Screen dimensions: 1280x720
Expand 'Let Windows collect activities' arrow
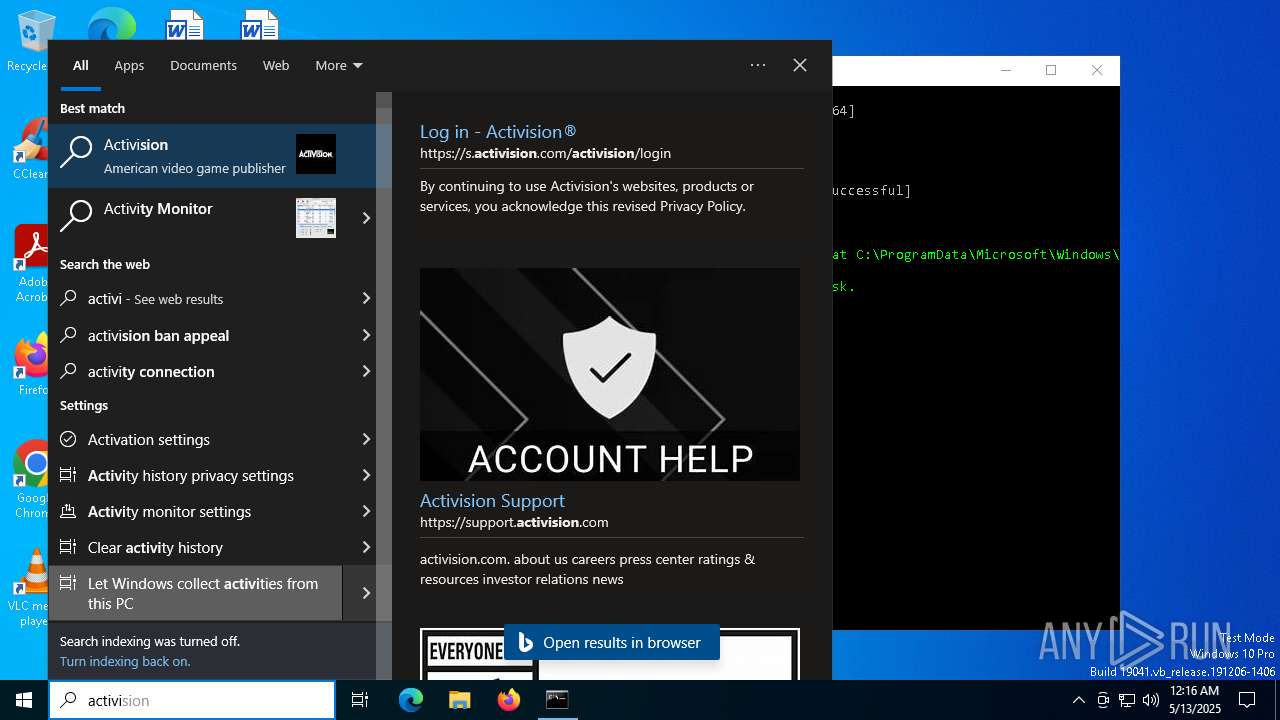(366, 593)
